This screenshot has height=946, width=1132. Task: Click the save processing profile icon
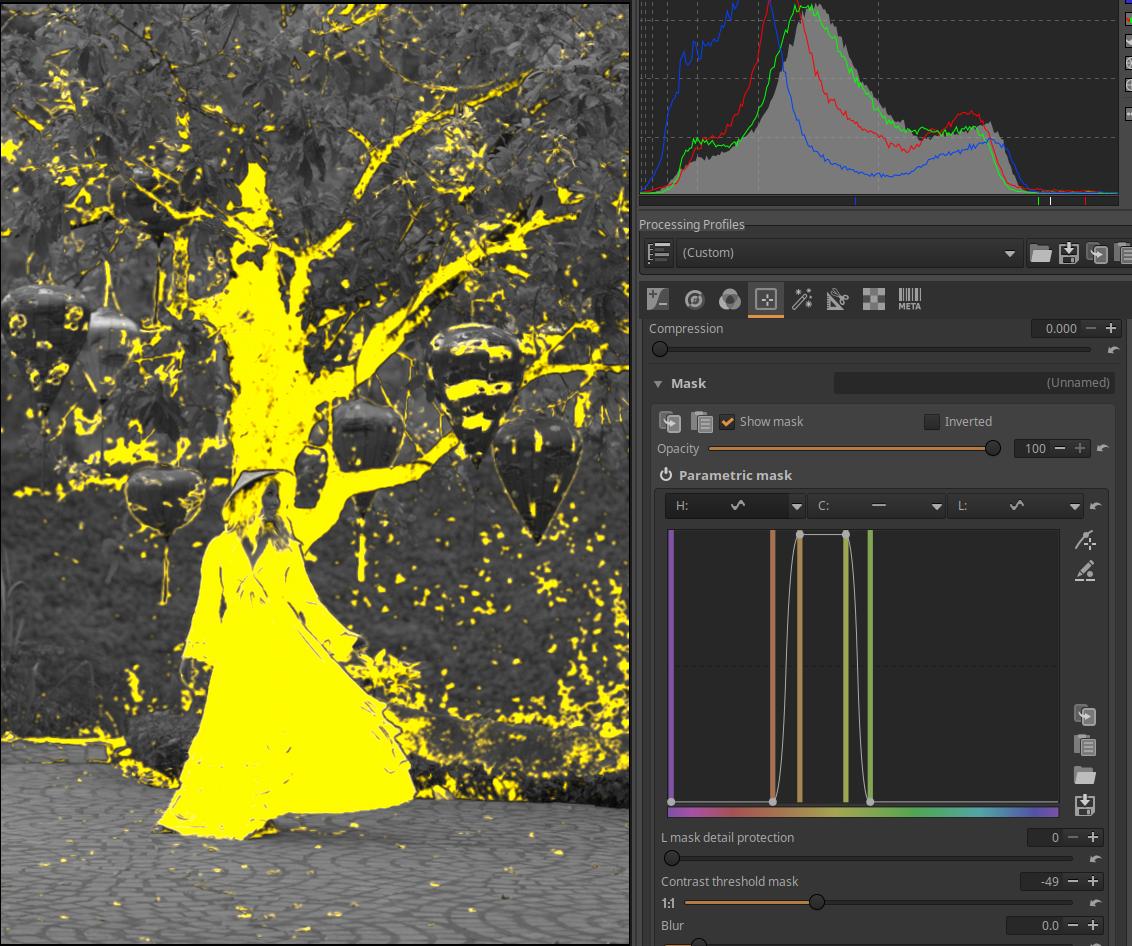point(1068,253)
